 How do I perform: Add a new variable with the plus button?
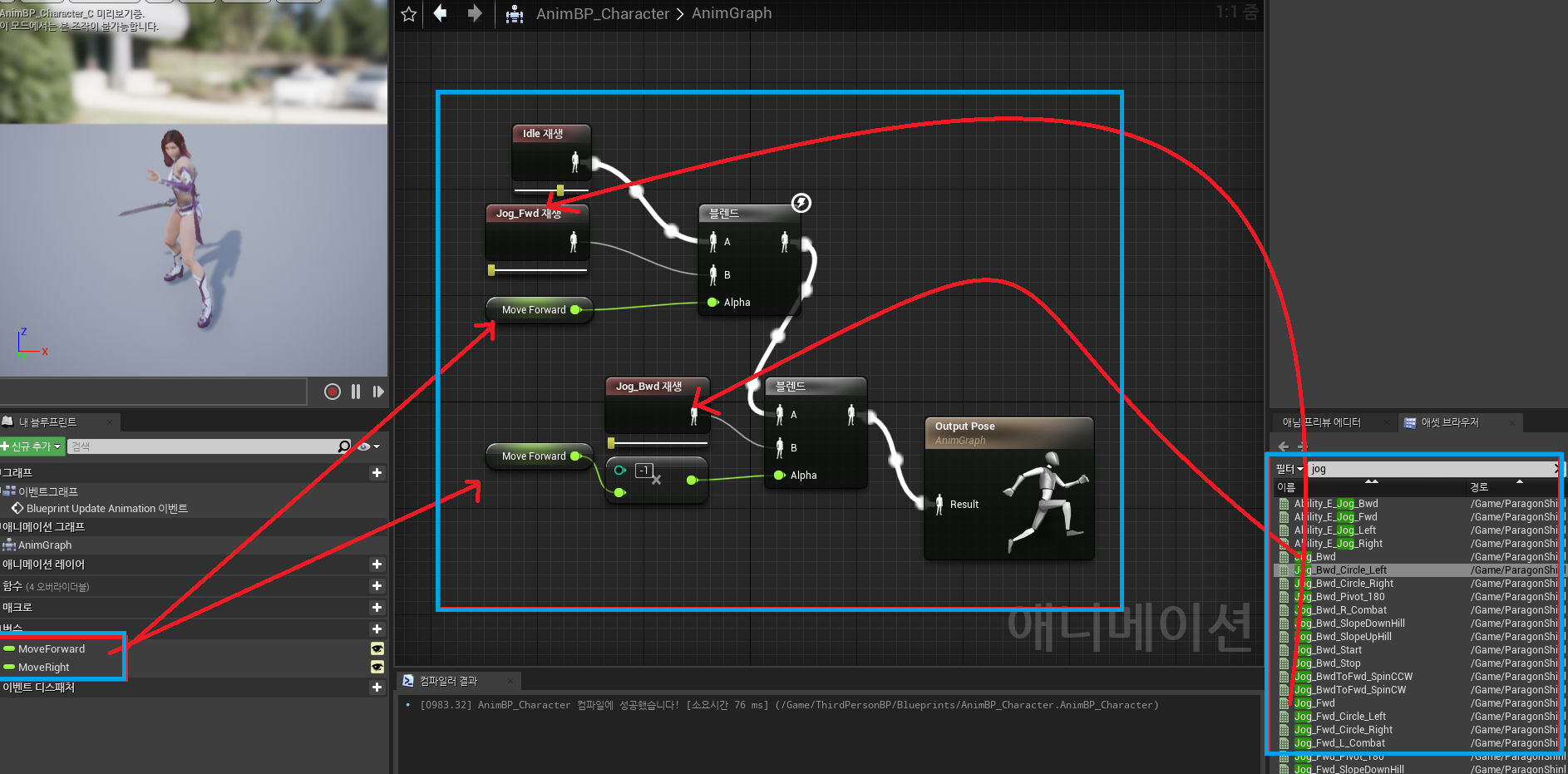coord(377,629)
